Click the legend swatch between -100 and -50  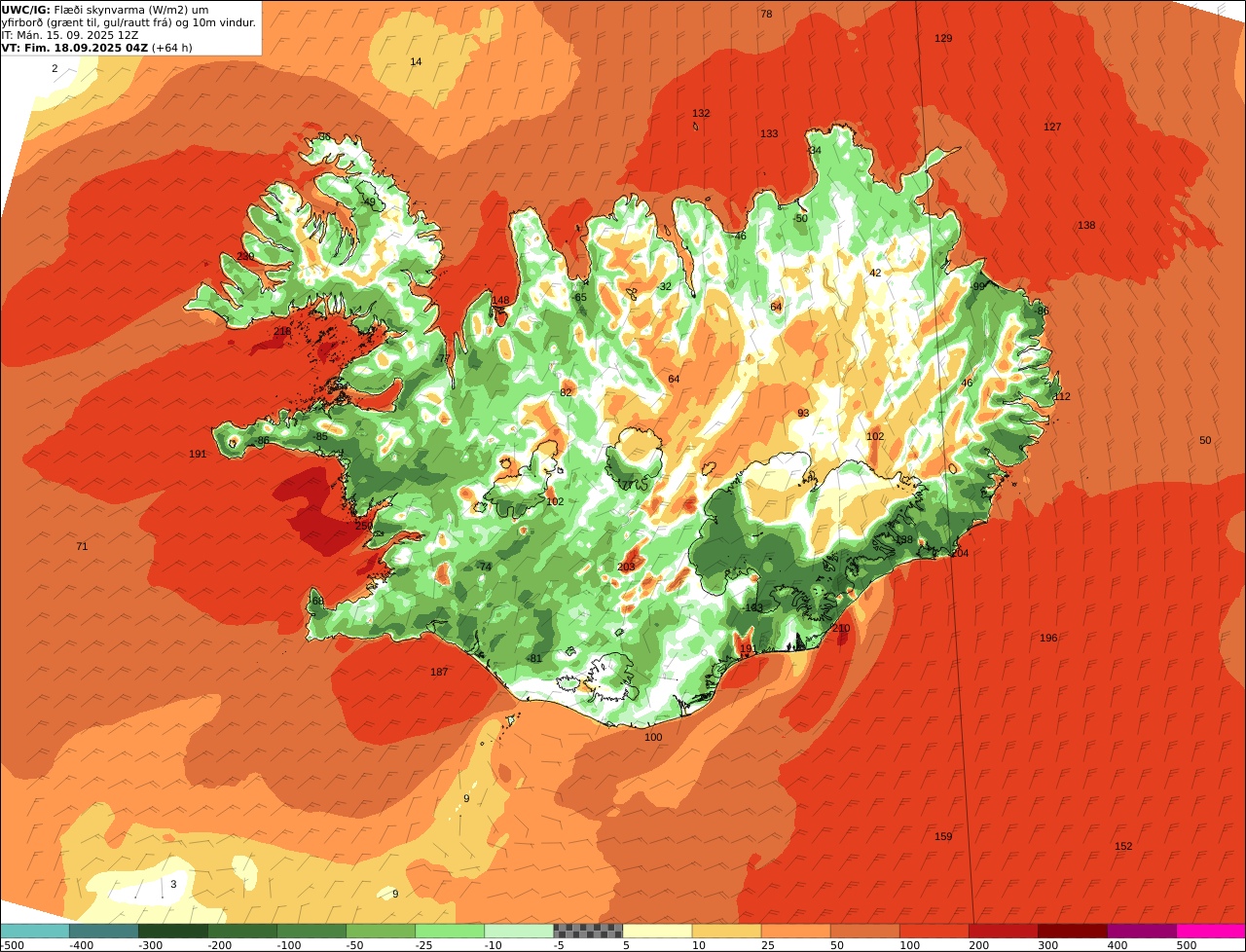311,931
